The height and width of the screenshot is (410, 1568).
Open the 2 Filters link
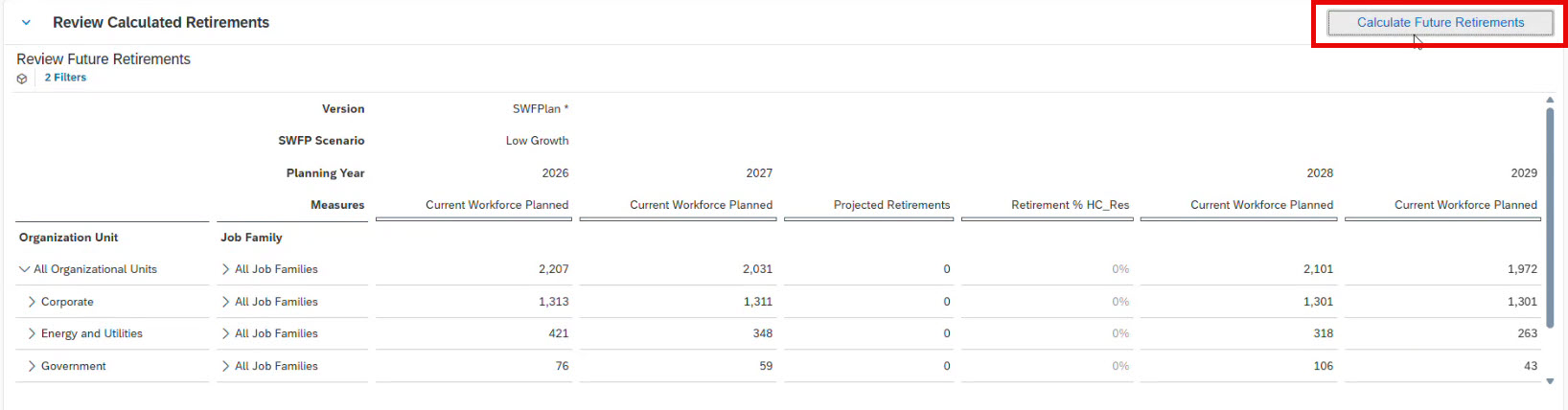coord(65,78)
